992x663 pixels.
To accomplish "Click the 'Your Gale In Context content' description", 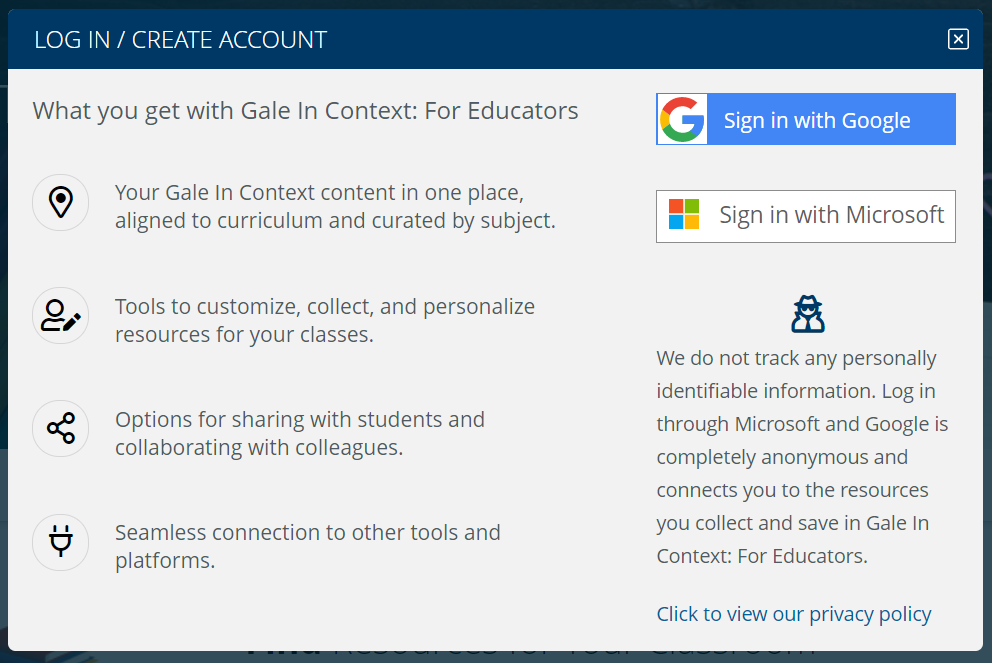I will (x=334, y=206).
